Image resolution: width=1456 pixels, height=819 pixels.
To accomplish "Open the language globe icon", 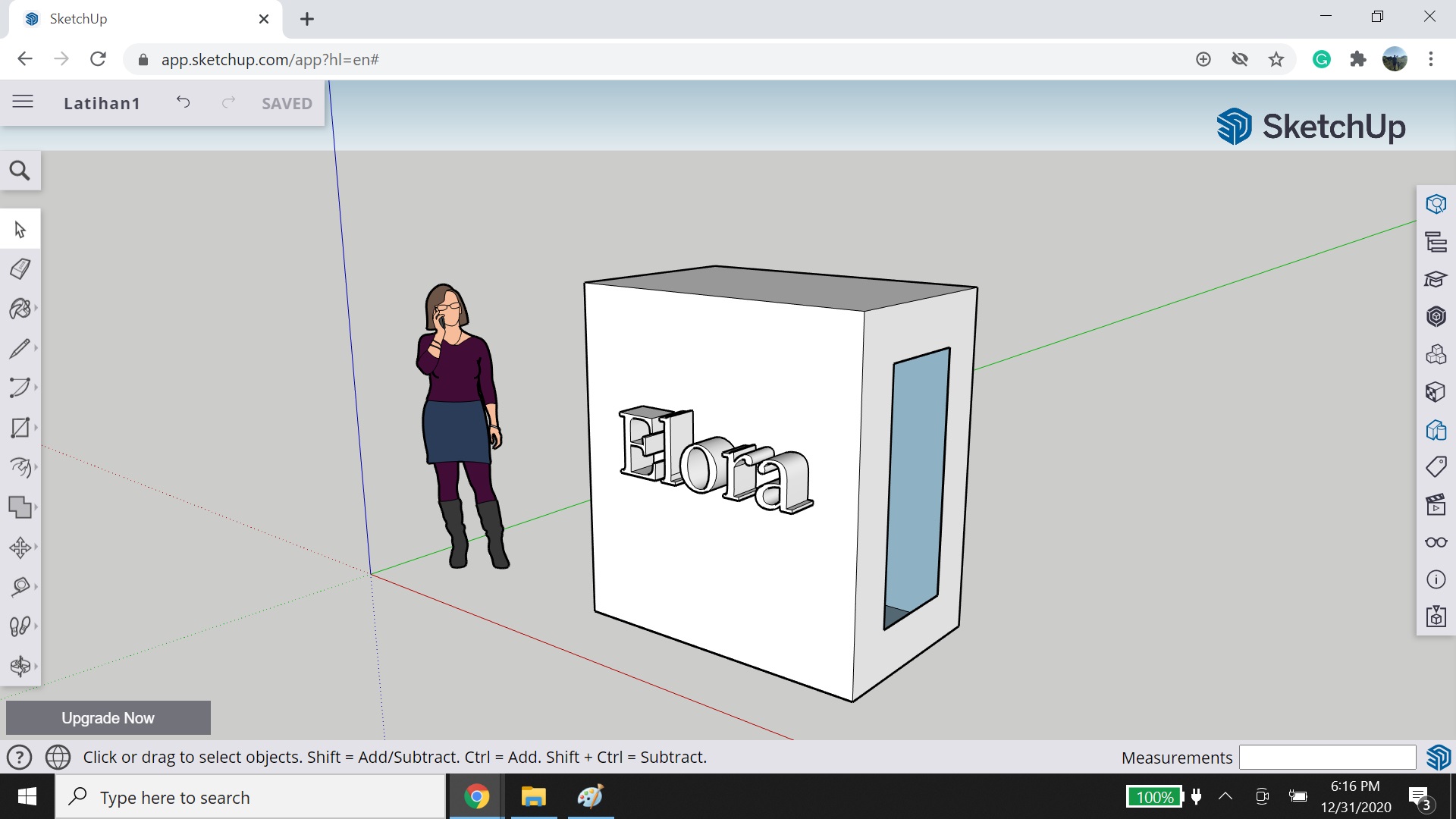I will coord(58,757).
